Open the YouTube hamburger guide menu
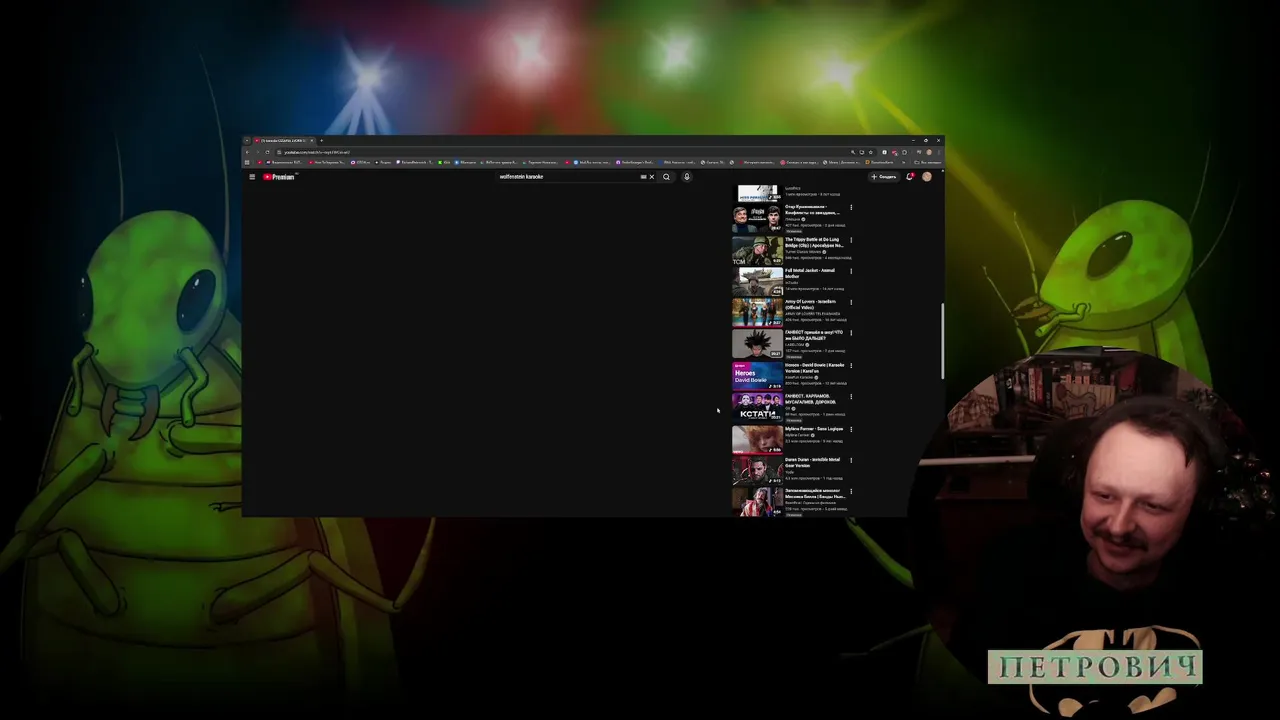Viewport: 1280px width, 720px height. pyautogui.click(x=252, y=177)
